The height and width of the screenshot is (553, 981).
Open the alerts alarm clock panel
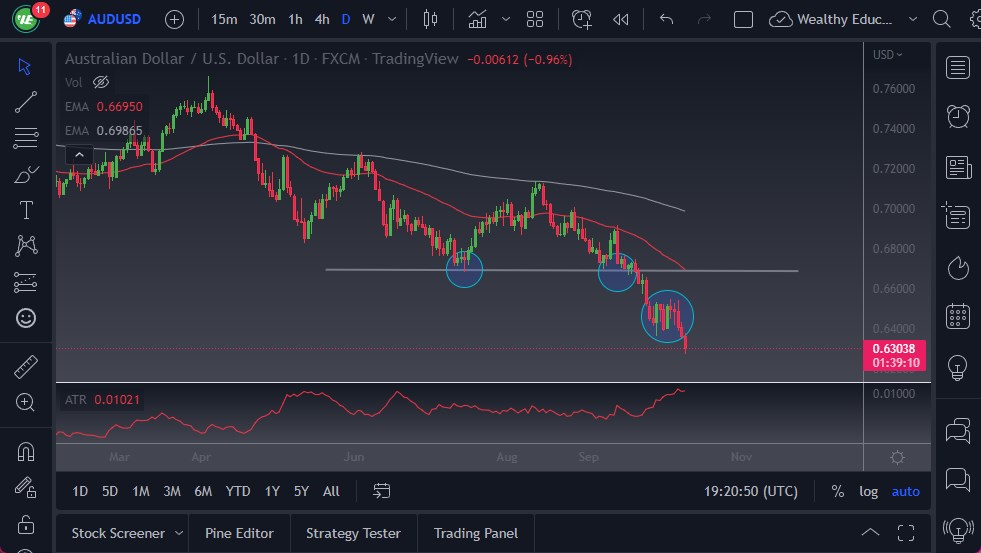pyautogui.click(x=958, y=116)
